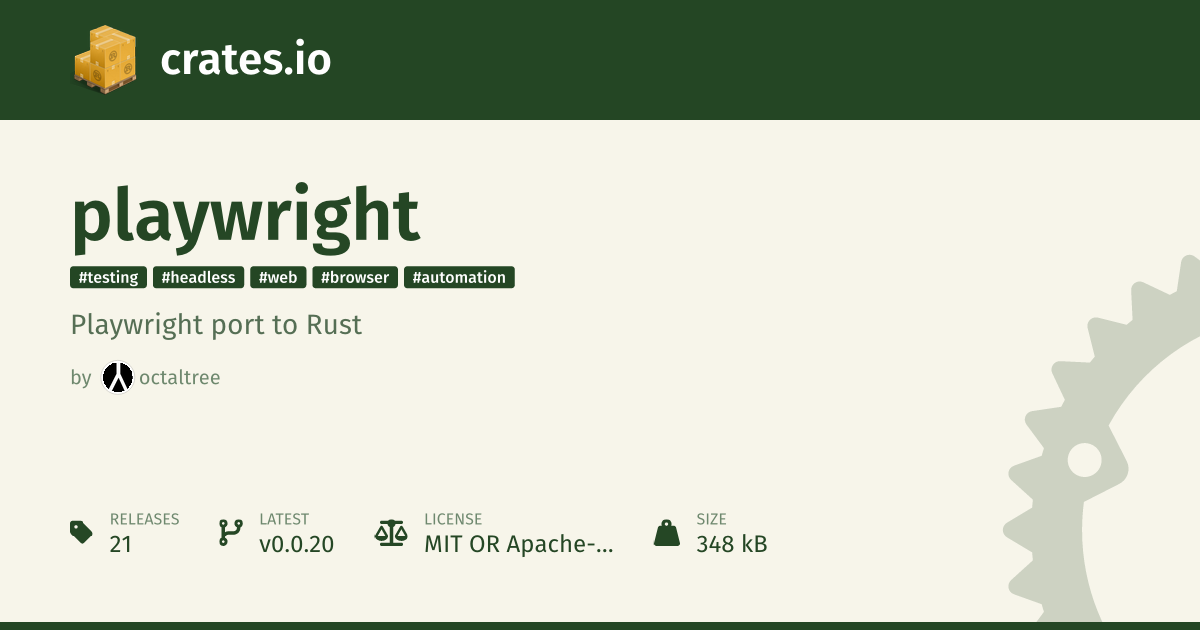Viewport: 1200px width, 630px height.
Task: Choose the #browser keyword tag
Action: (356, 277)
